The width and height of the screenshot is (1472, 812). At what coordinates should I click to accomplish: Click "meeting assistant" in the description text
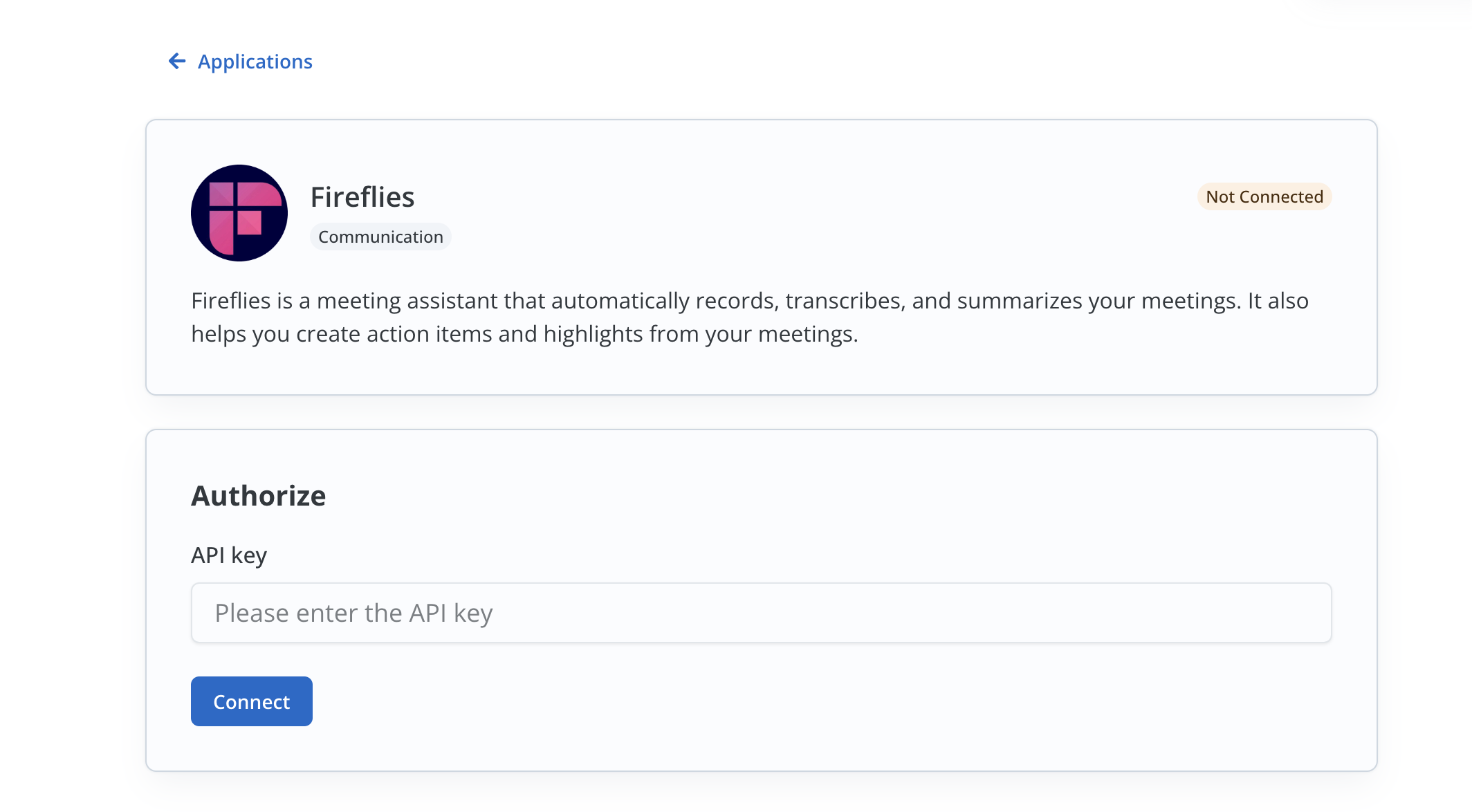click(x=407, y=301)
